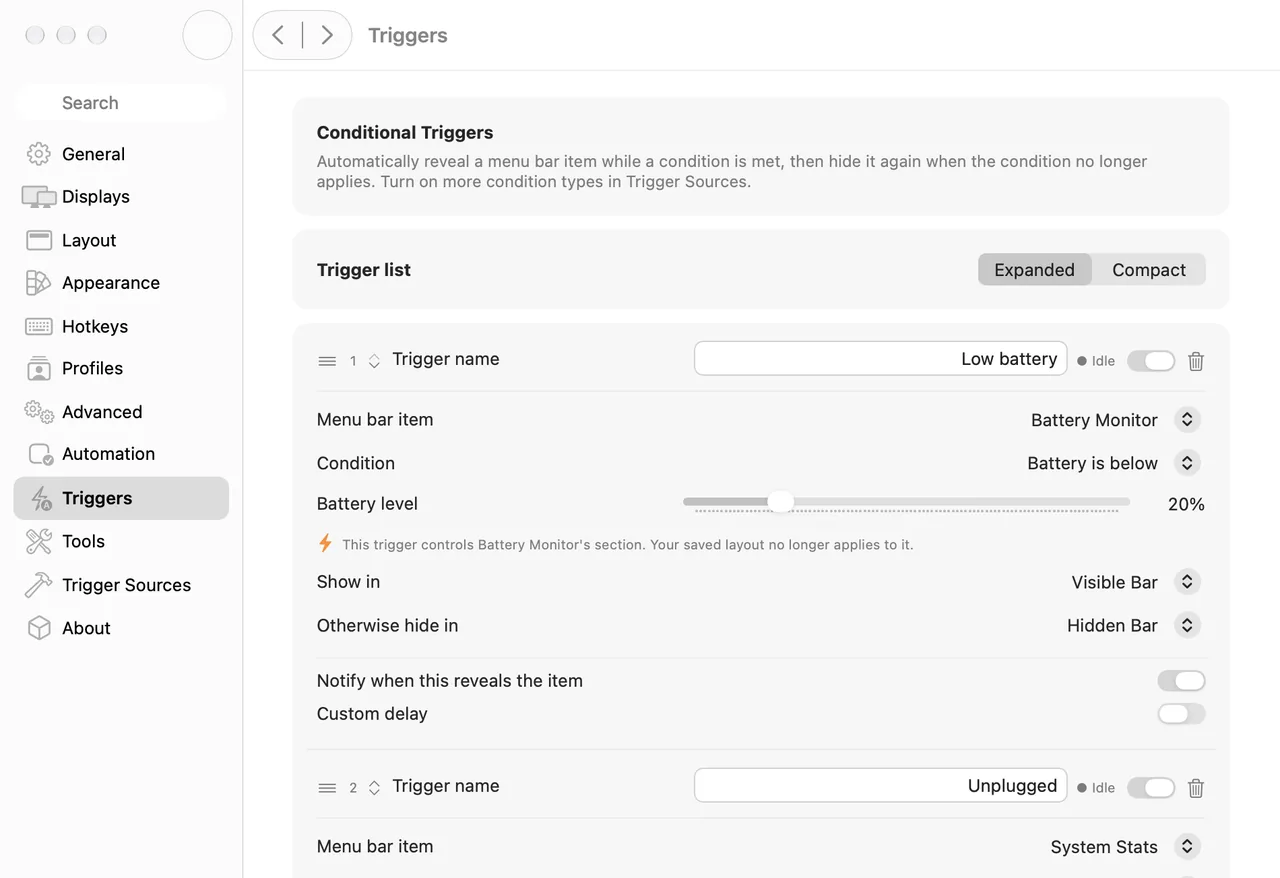The image size is (1280, 878).
Task: Go back with the left chevron
Action: pyautogui.click(x=278, y=35)
